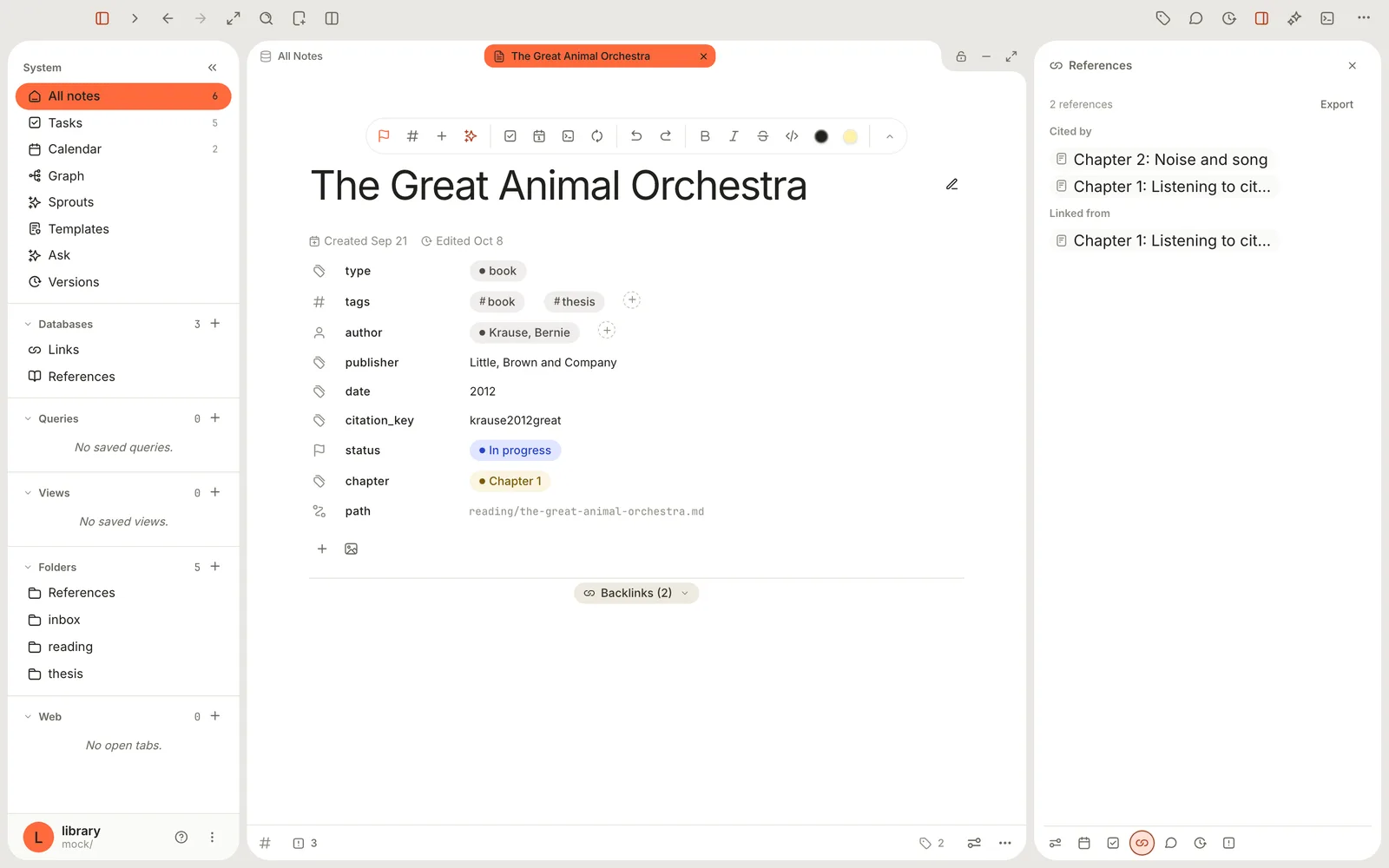The height and width of the screenshot is (868, 1389).
Task: Toggle italic formatting
Action: pos(734,136)
